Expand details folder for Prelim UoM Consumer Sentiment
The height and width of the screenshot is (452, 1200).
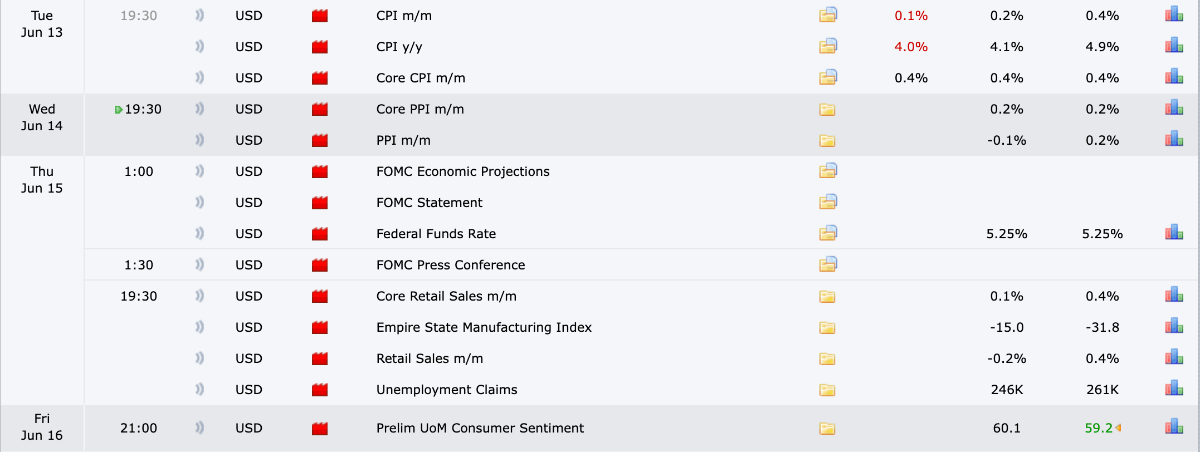827,428
